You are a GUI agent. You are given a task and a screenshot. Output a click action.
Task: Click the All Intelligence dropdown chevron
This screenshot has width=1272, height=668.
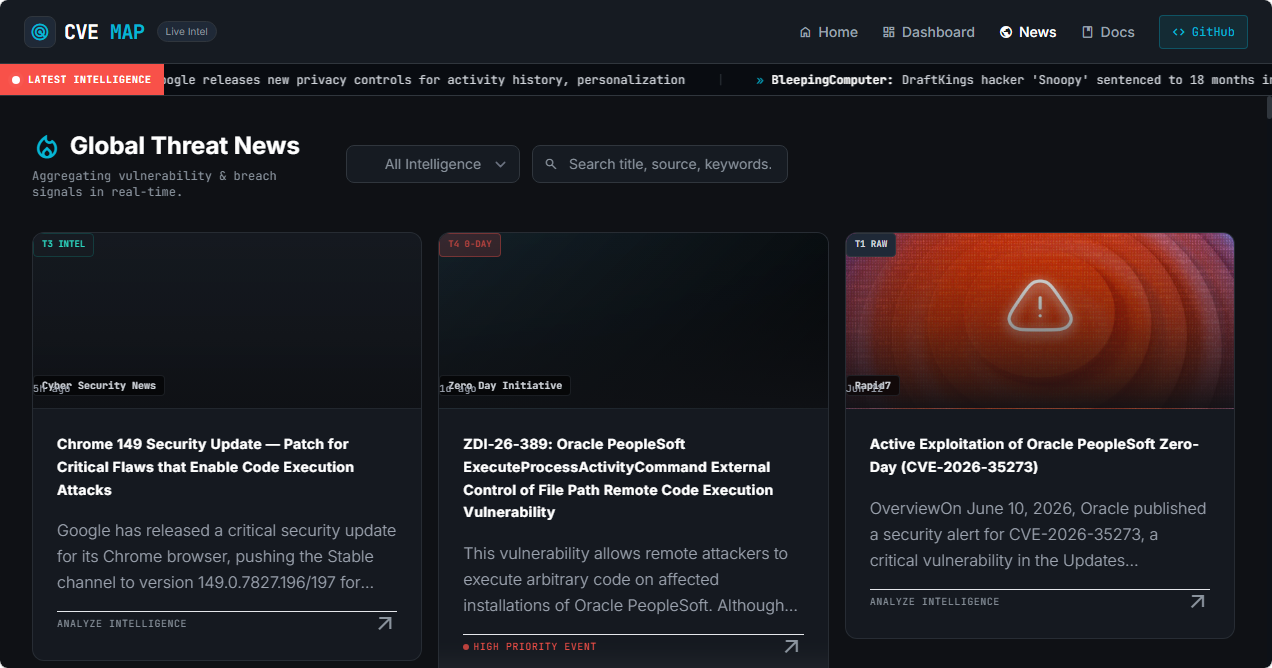click(x=501, y=165)
